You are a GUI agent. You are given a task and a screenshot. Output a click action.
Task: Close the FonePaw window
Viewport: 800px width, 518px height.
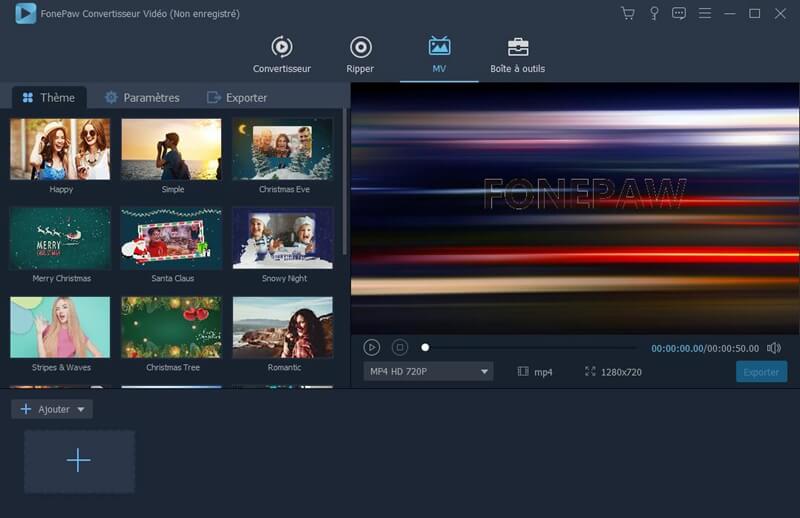tap(780, 13)
